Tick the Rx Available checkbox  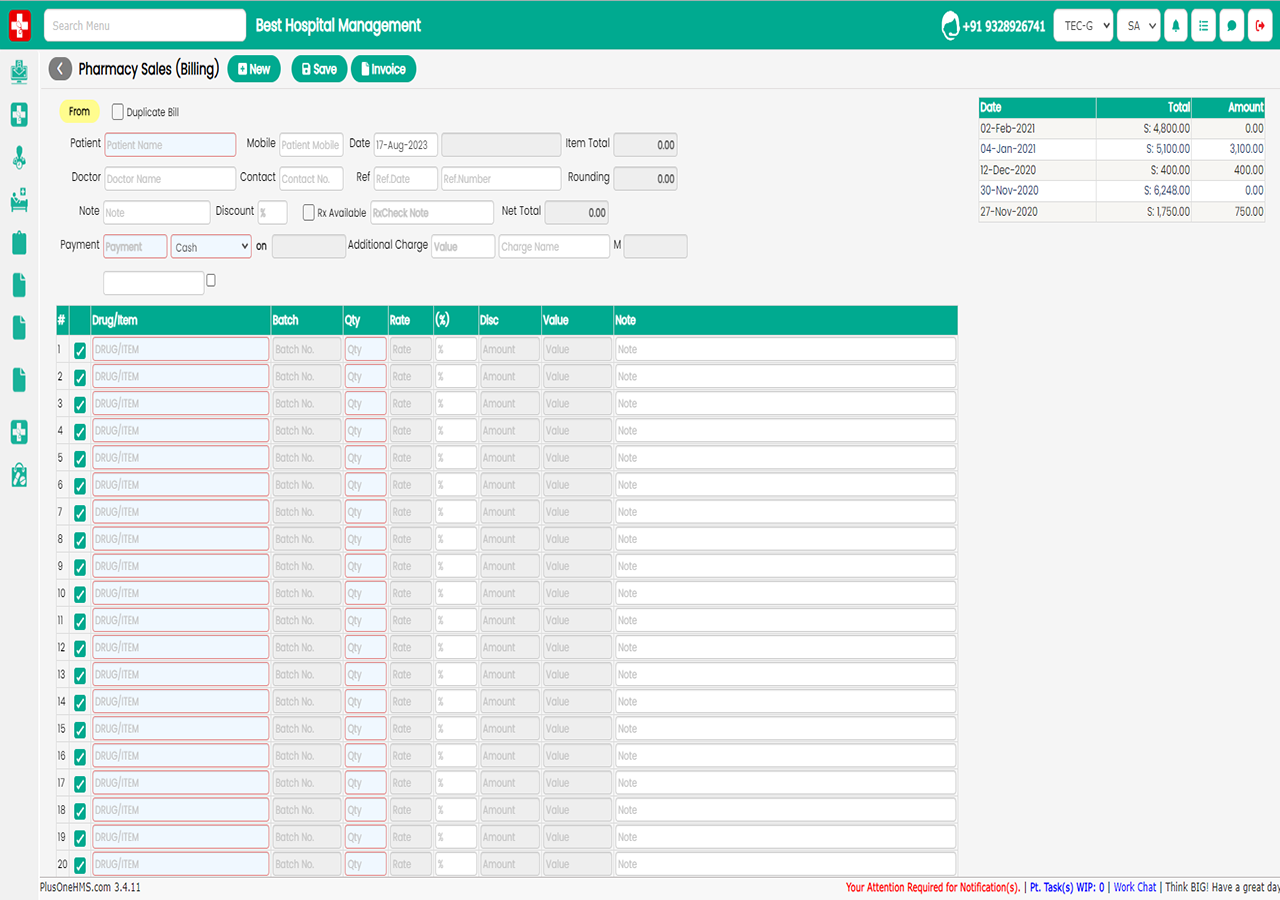pos(309,213)
